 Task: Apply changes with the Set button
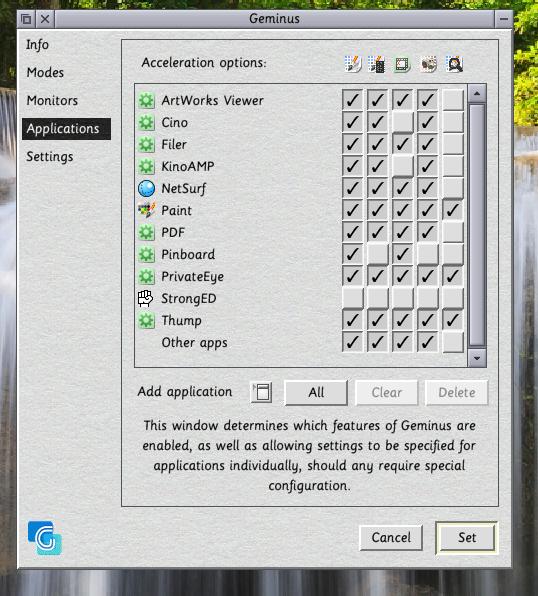467,538
